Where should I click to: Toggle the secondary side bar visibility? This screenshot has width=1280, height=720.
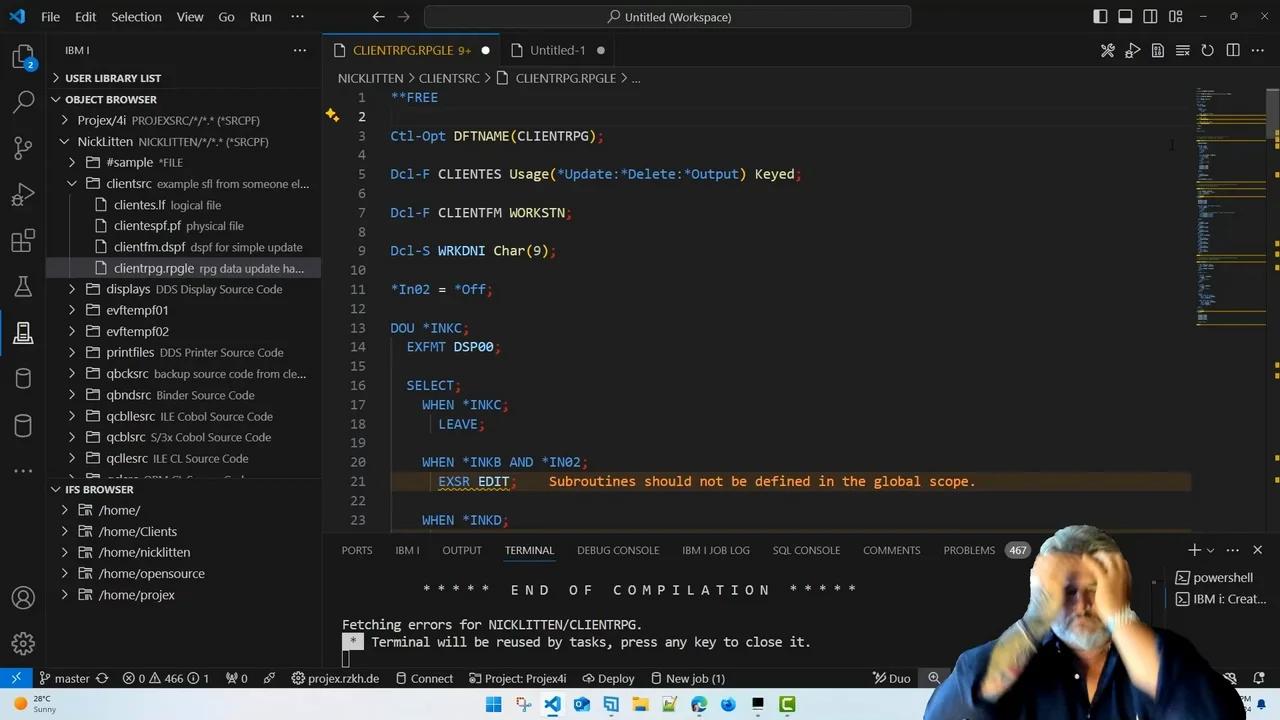[x=1150, y=17]
